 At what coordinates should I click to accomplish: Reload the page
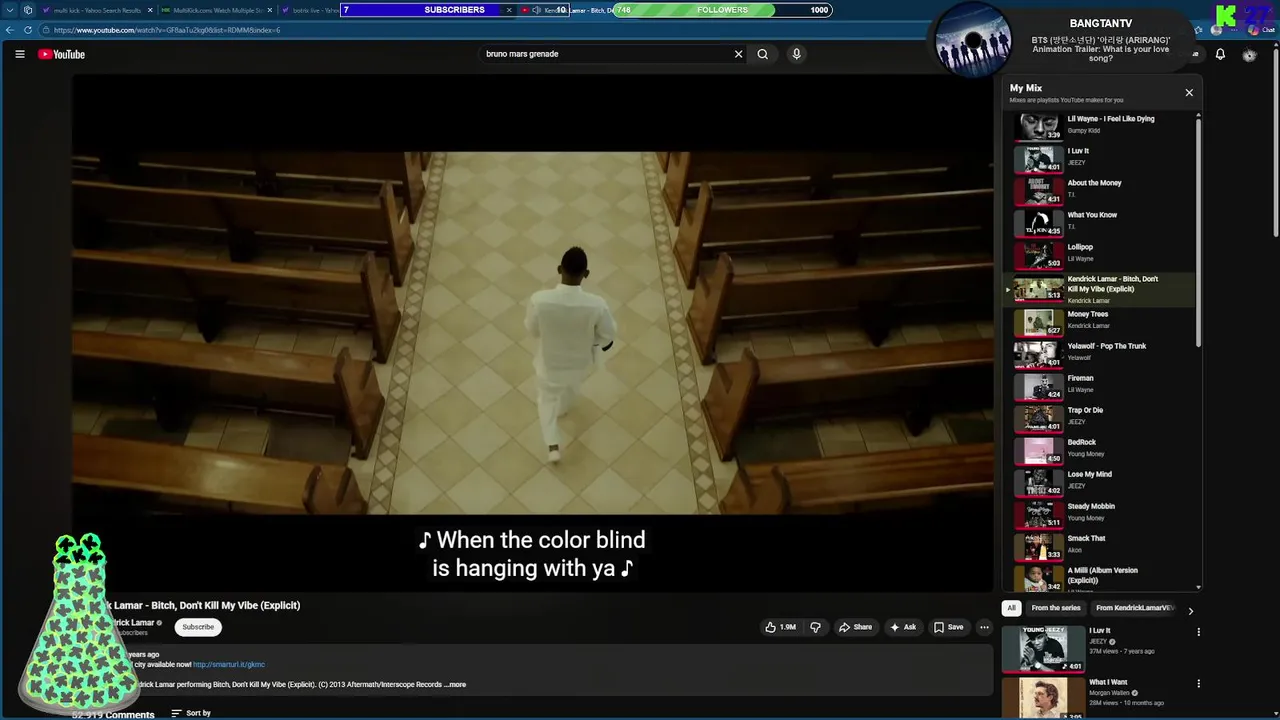[28, 30]
